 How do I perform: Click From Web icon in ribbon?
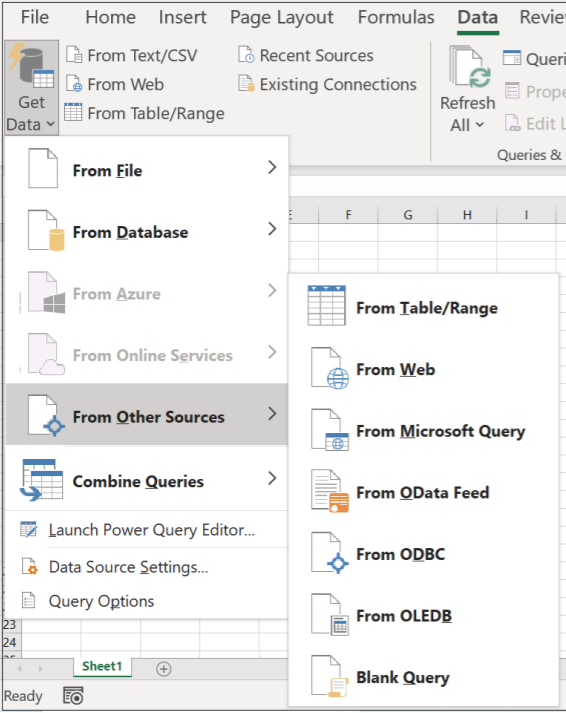click(74, 84)
